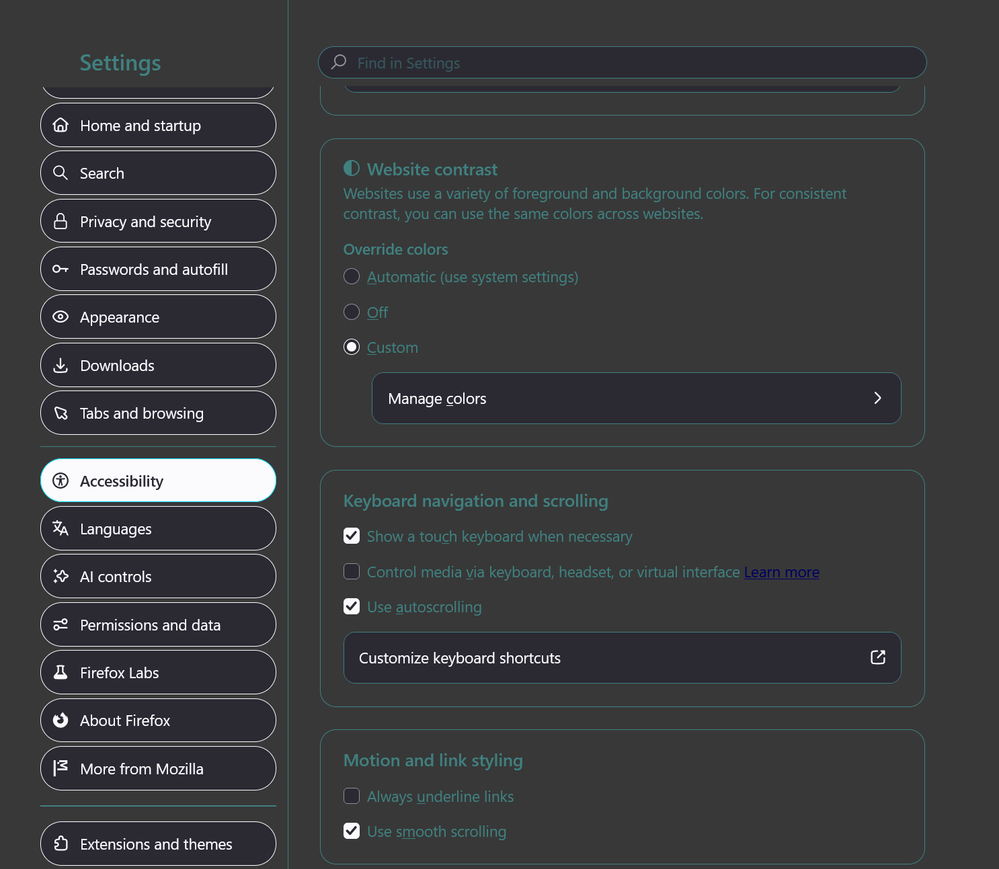Expand Manage colors using the chevron arrow
This screenshot has height=869, width=999.
pos(877,398)
